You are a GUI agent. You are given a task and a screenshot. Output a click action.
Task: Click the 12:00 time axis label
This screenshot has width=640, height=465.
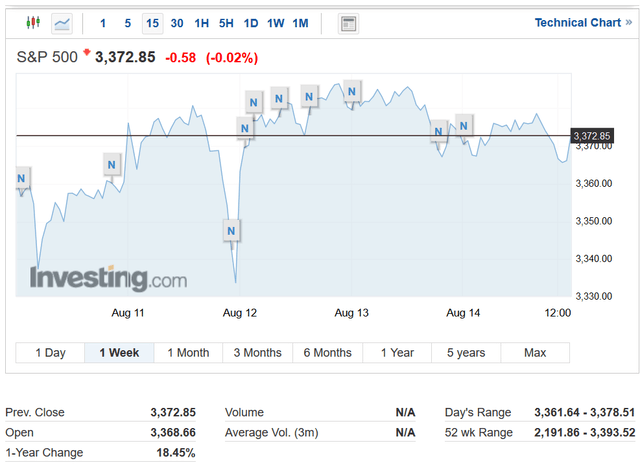[558, 313]
